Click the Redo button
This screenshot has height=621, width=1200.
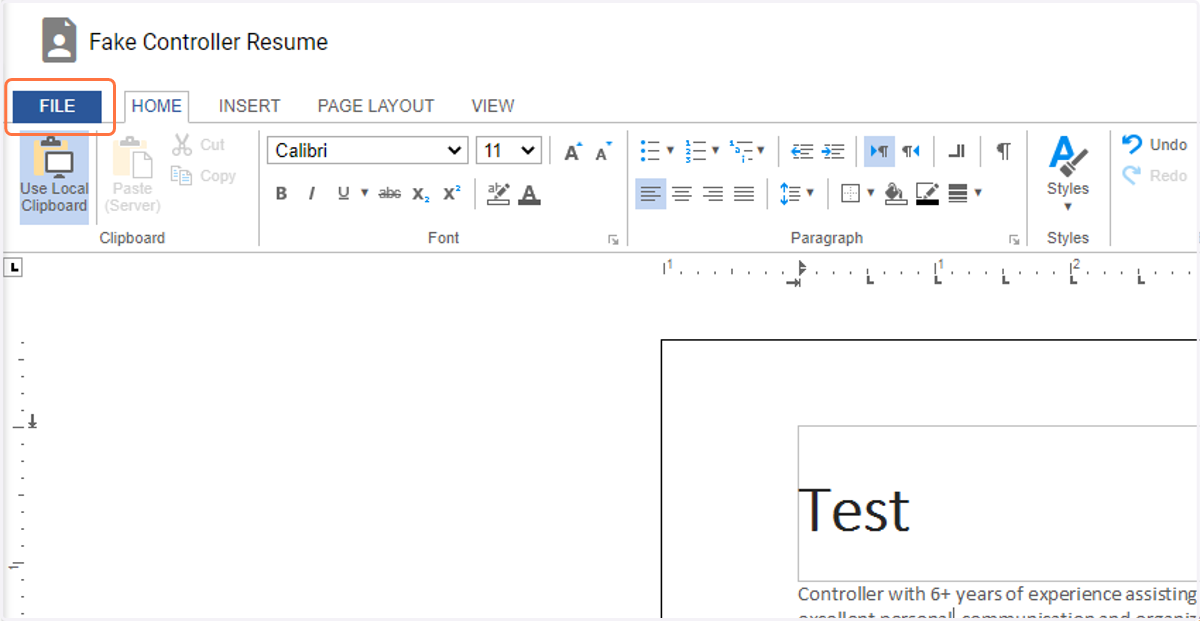[x=1154, y=176]
